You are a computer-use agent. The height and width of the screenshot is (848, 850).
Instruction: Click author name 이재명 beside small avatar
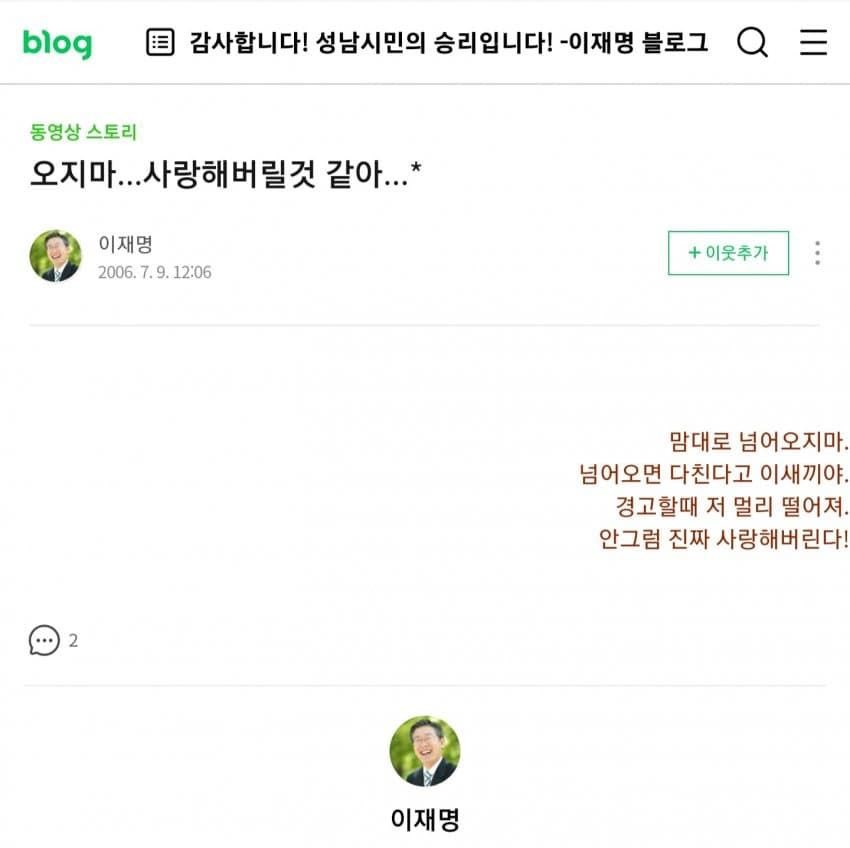125,243
